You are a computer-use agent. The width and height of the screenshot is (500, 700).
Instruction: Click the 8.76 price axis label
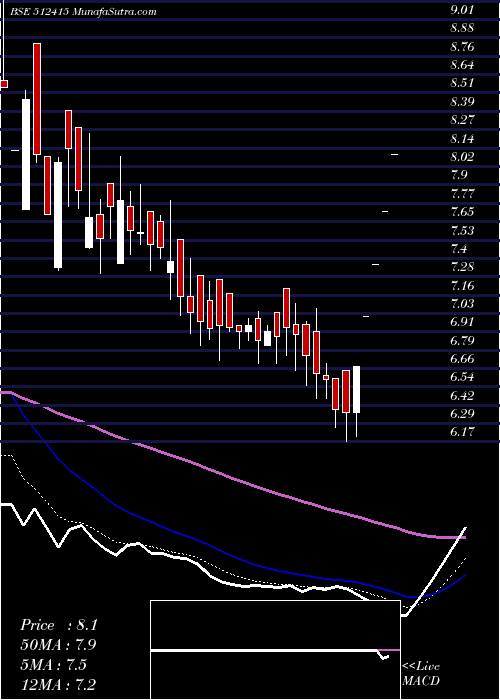462,47
